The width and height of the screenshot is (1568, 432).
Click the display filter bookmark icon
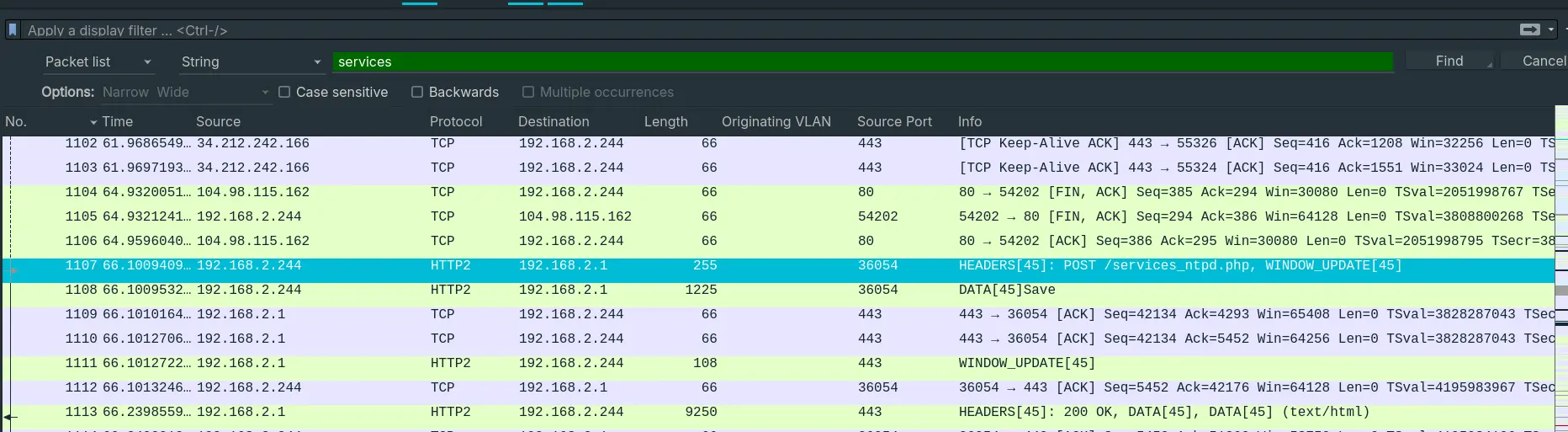pos(13,30)
